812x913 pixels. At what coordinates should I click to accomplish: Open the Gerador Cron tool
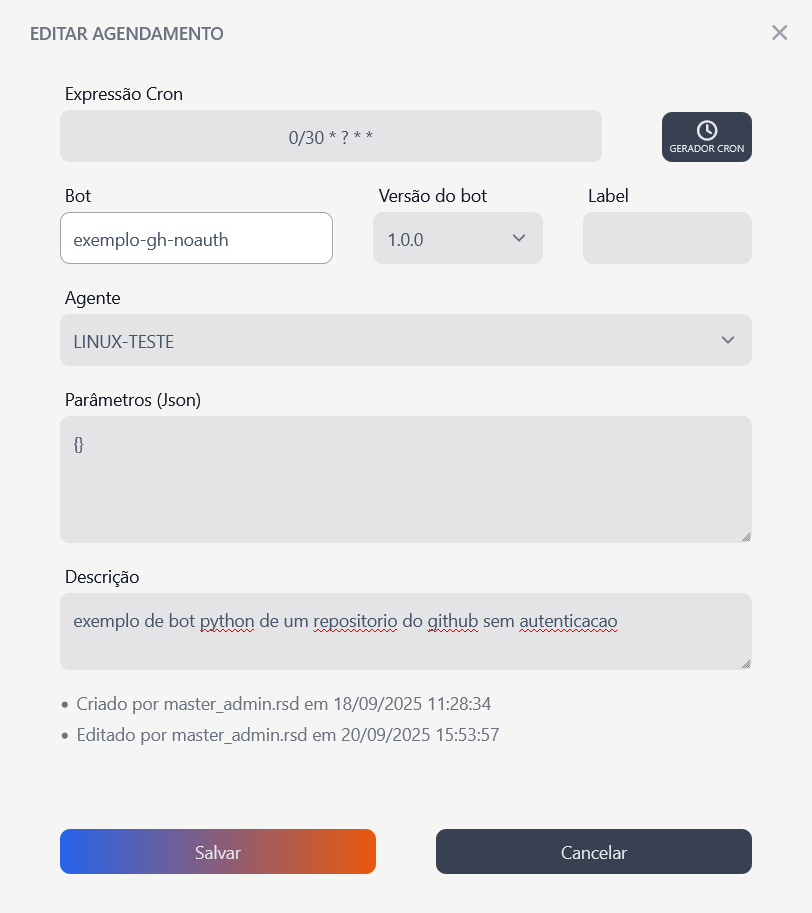point(706,137)
